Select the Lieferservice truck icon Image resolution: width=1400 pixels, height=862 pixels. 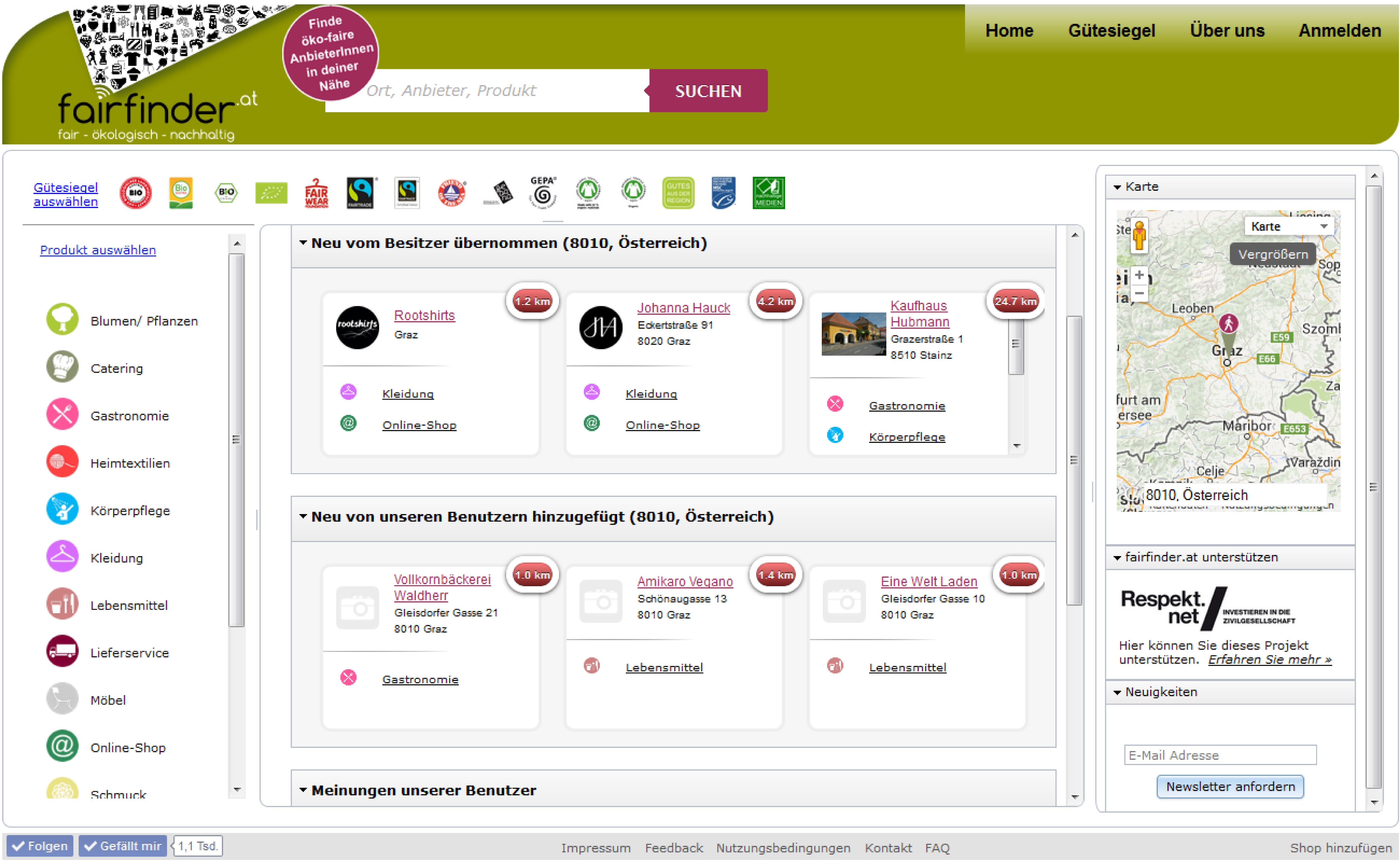click(62, 652)
